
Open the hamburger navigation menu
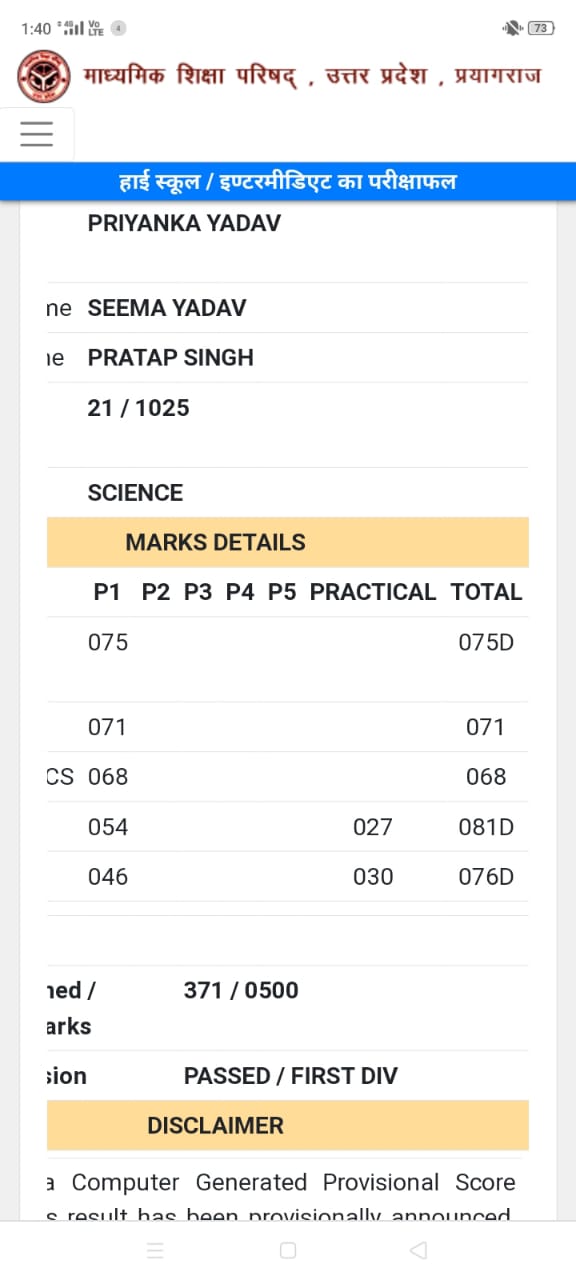[x=37, y=134]
